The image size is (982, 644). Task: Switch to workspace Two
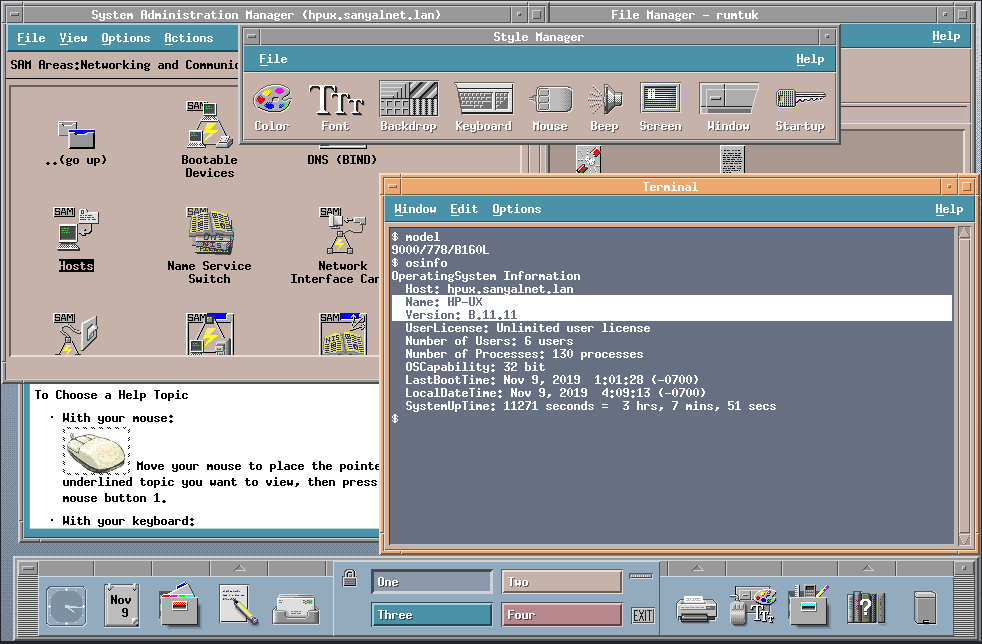coord(561,581)
